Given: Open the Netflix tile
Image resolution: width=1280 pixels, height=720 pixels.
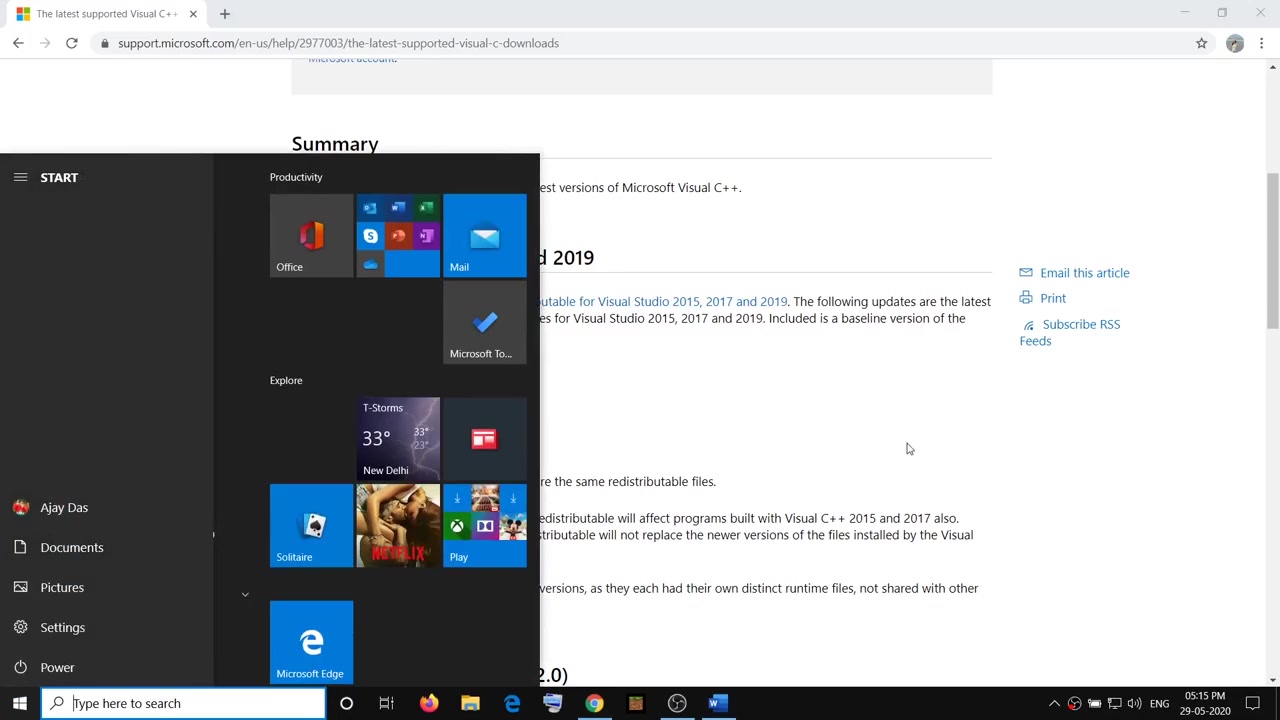Looking at the screenshot, I should click(x=398, y=525).
